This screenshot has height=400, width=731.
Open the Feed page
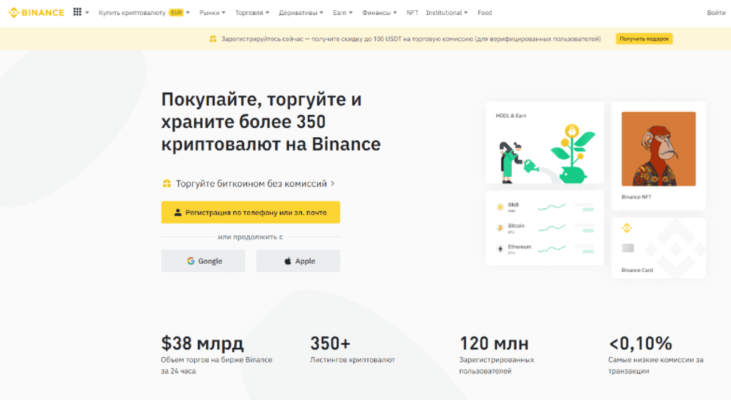click(x=484, y=13)
